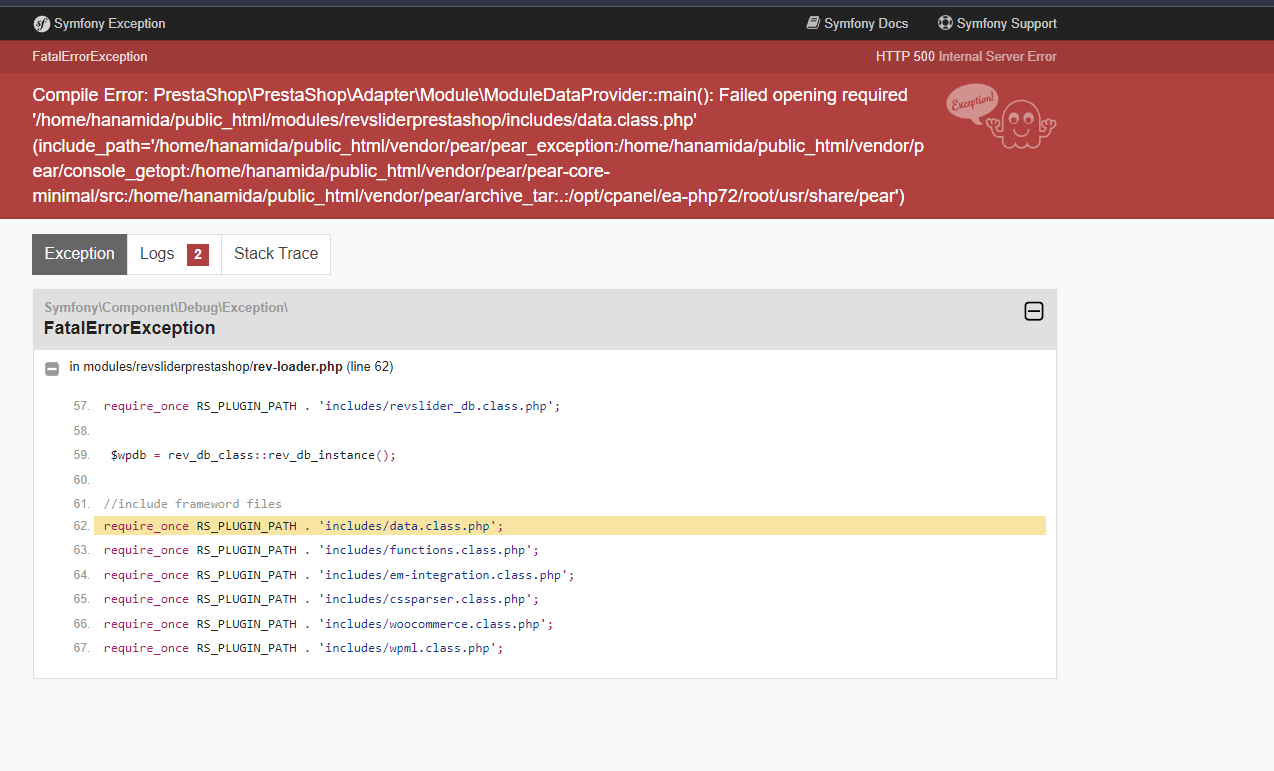This screenshot has height=771, width=1274.
Task: Collapse the FatalErrorException block
Action: [x=1034, y=312]
